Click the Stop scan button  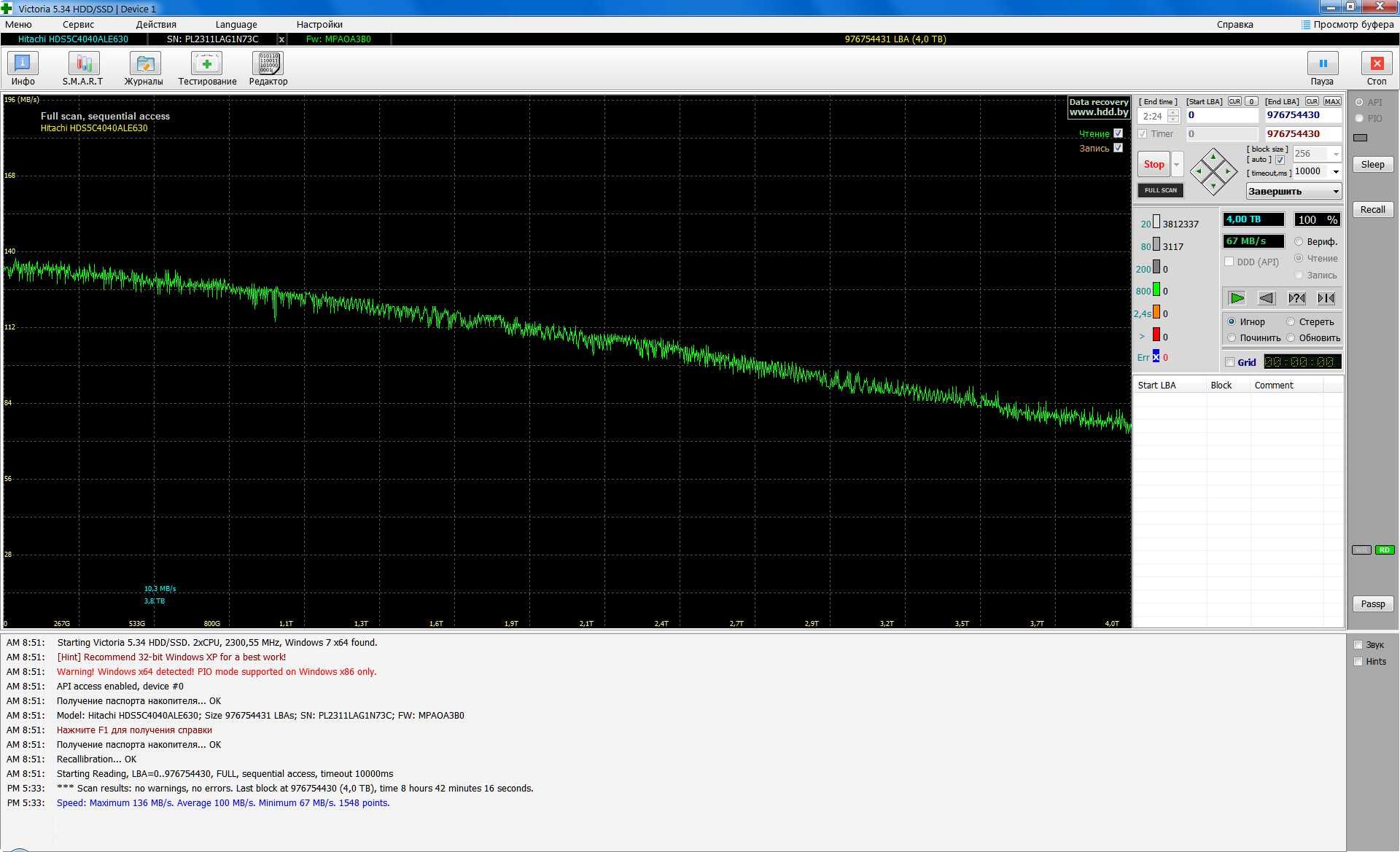click(1154, 164)
